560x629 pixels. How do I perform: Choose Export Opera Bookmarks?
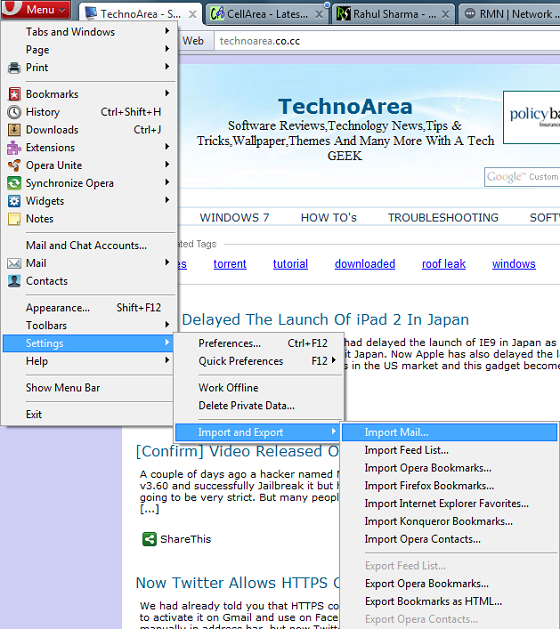(427, 584)
